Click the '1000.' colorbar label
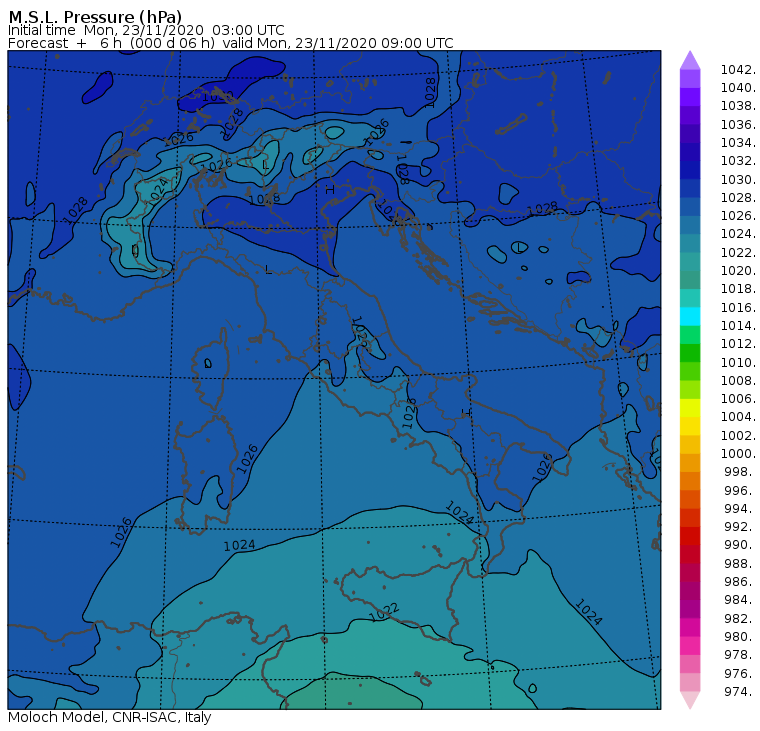Image resolution: width=760 pixels, height=731 pixels. (738, 453)
